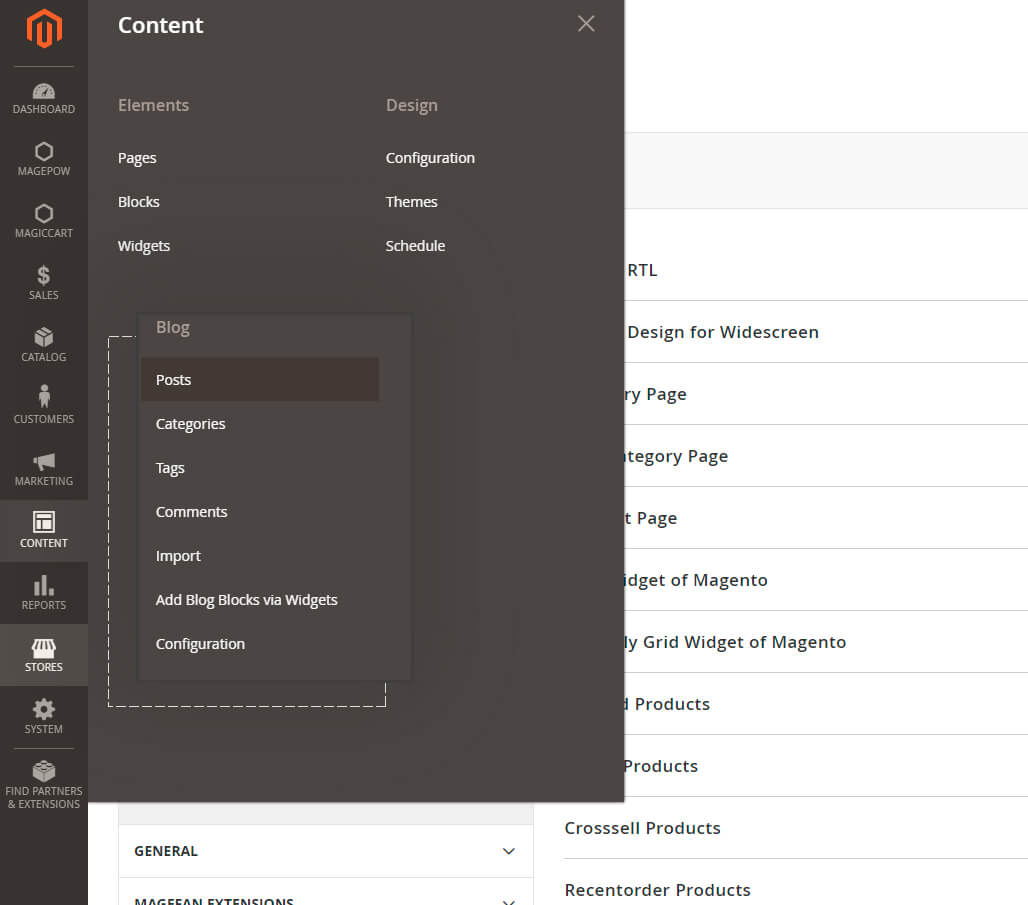
Task: Open Themes under Design
Action: 411,202
